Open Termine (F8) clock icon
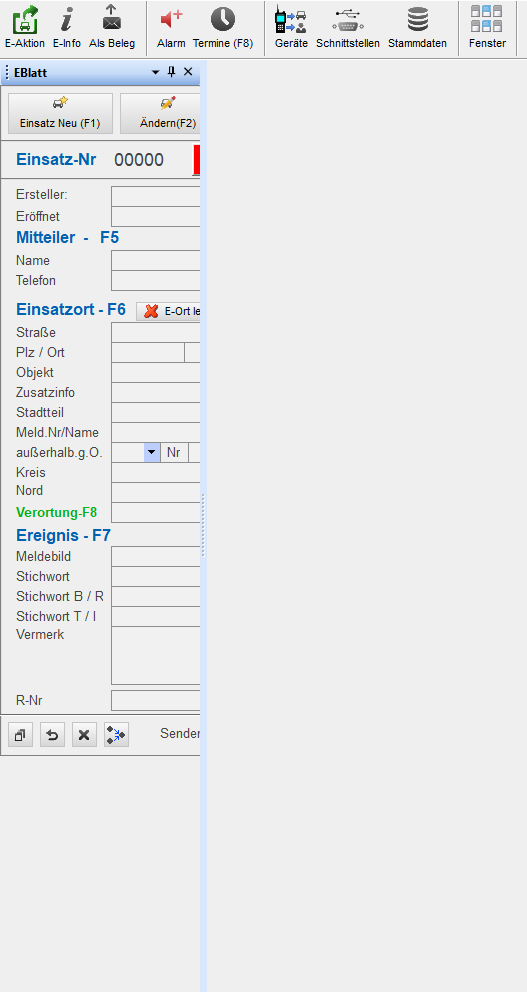Screen dimensions: 527x992 [223, 20]
